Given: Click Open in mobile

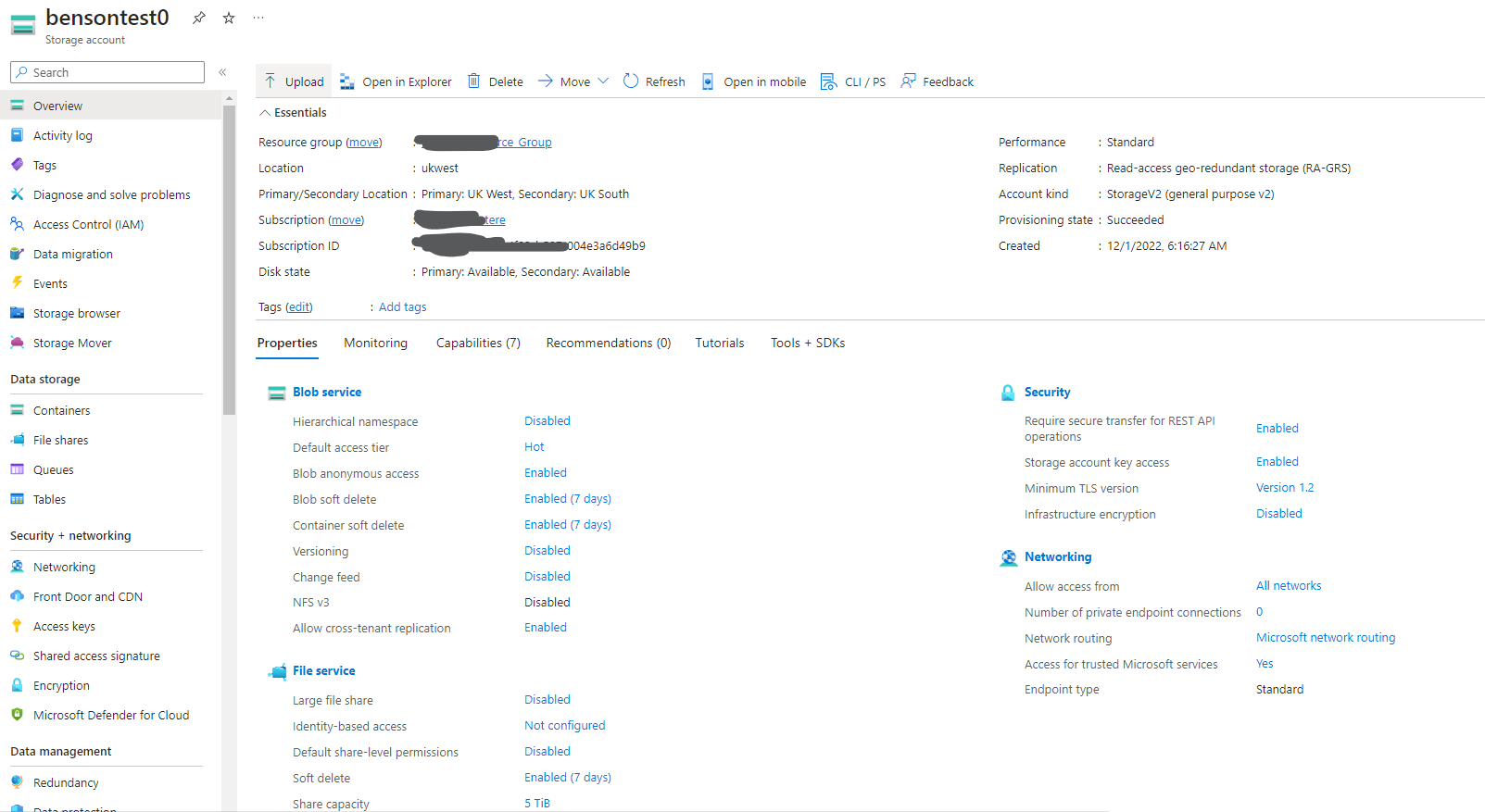Looking at the screenshot, I should [753, 81].
